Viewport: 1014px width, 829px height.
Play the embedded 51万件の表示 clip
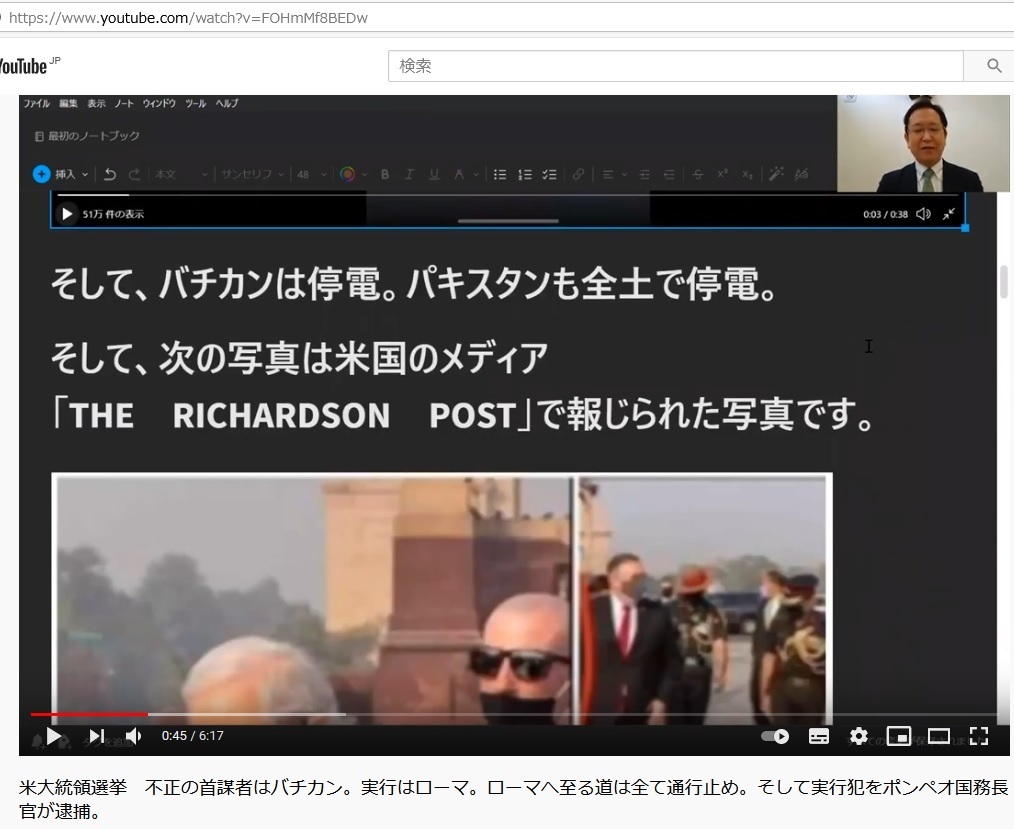pyautogui.click(x=67, y=213)
